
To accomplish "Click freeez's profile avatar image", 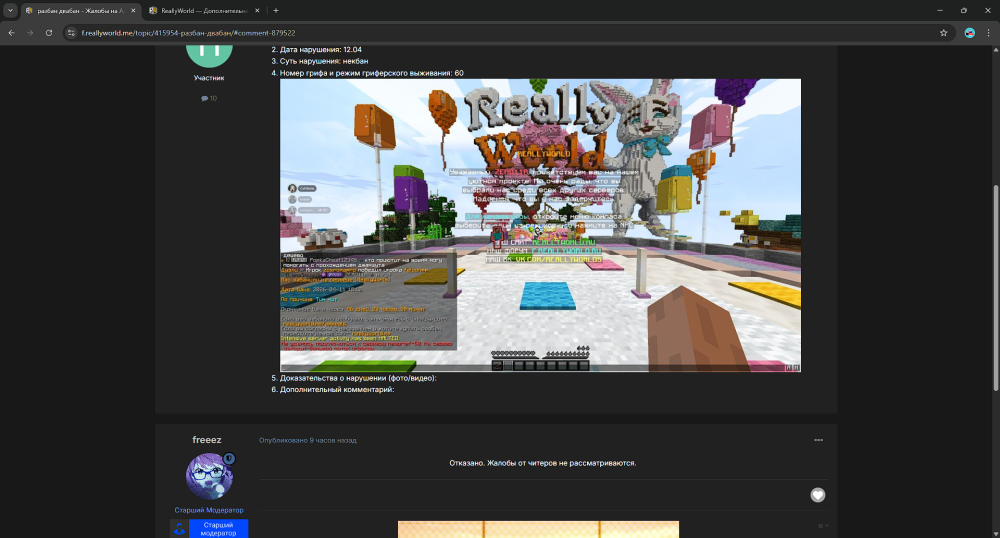I will (209, 476).
